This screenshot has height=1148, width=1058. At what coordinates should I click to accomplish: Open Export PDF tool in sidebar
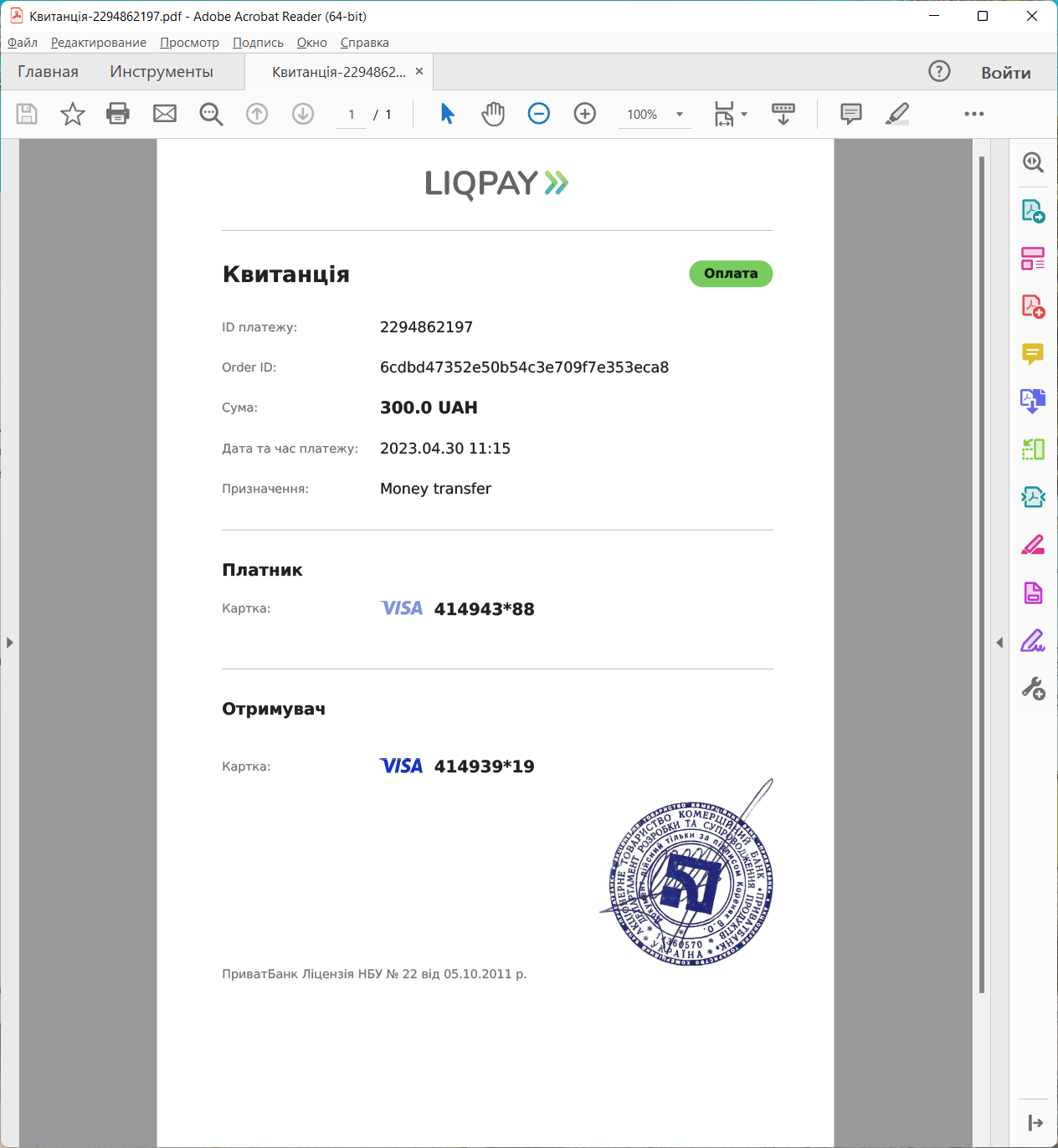click(1033, 211)
